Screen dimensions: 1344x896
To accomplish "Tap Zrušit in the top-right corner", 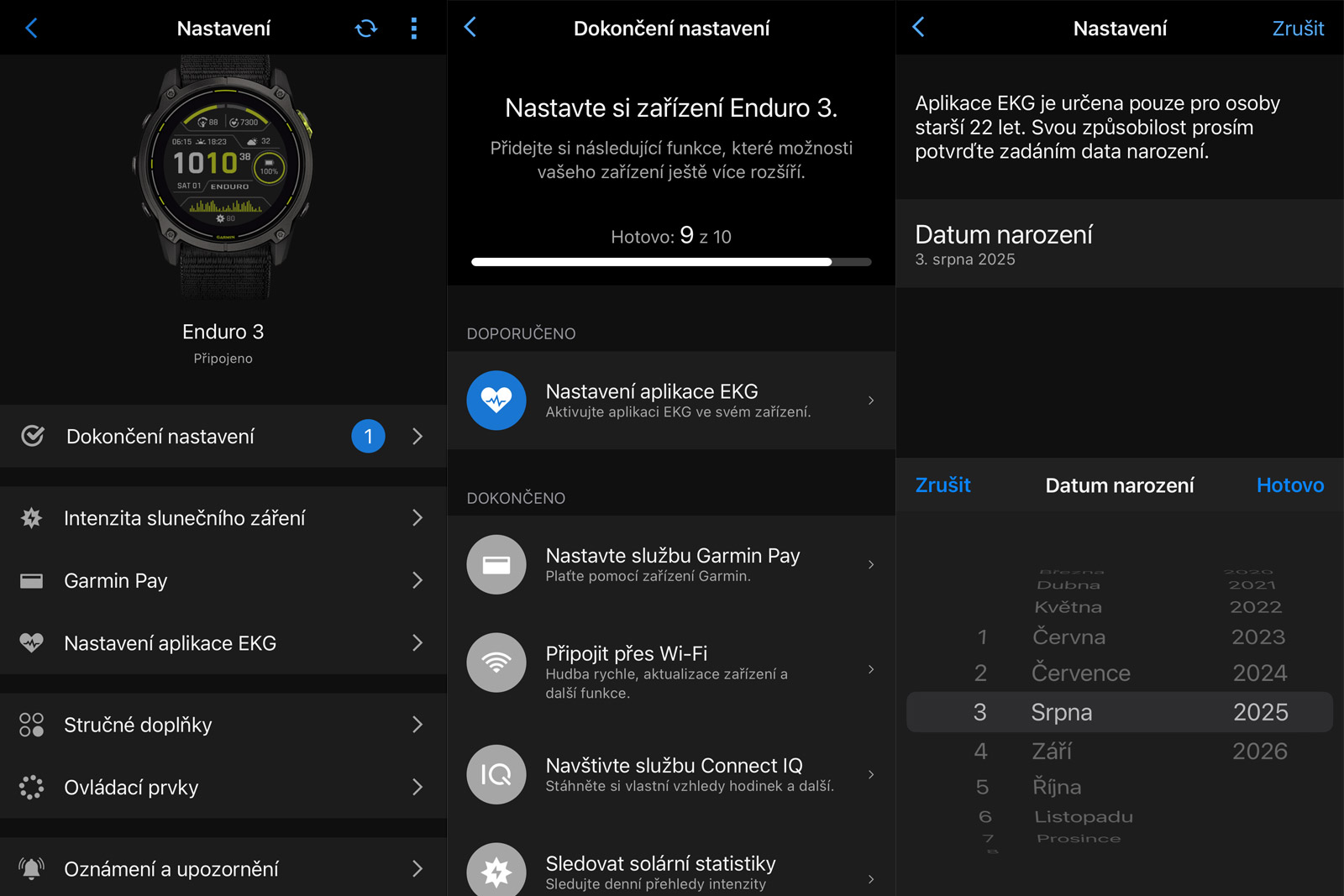I will 1298,29.
